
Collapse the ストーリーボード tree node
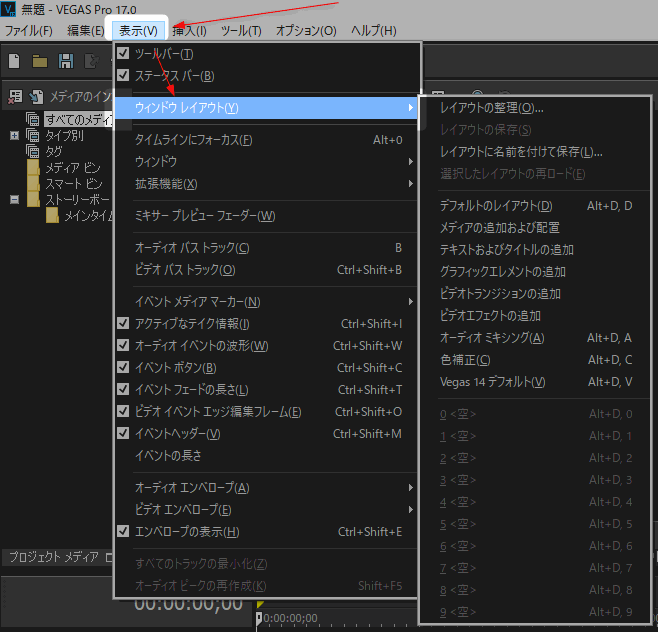14,200
